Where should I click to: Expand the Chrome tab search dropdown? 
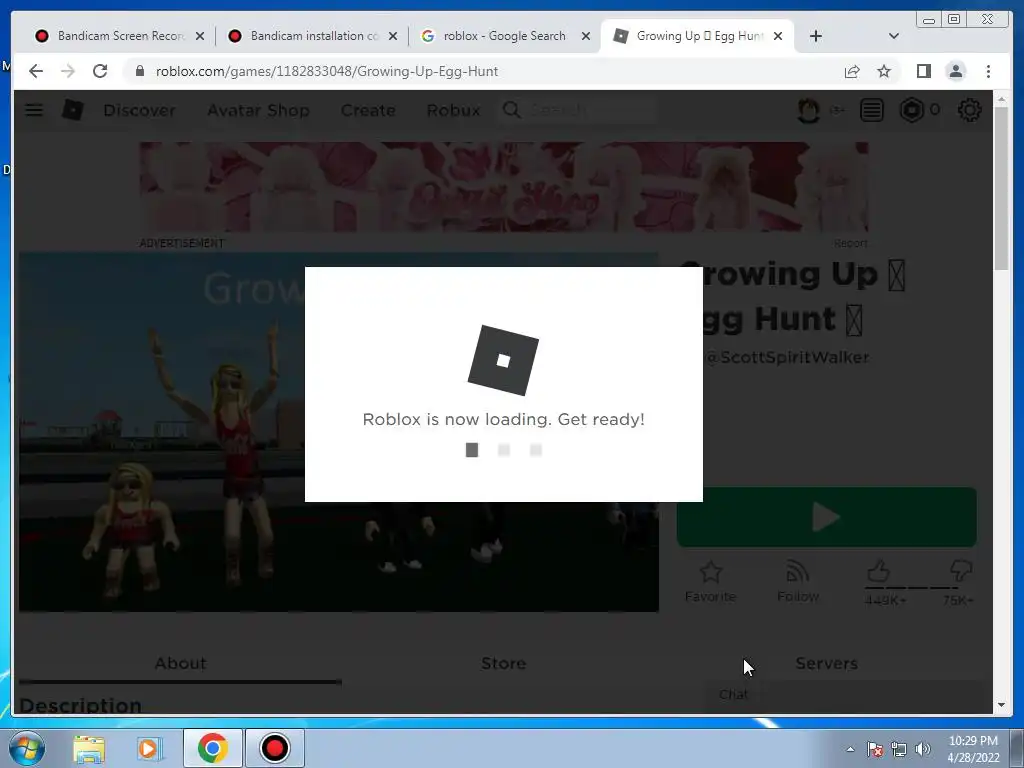point(893,36)
